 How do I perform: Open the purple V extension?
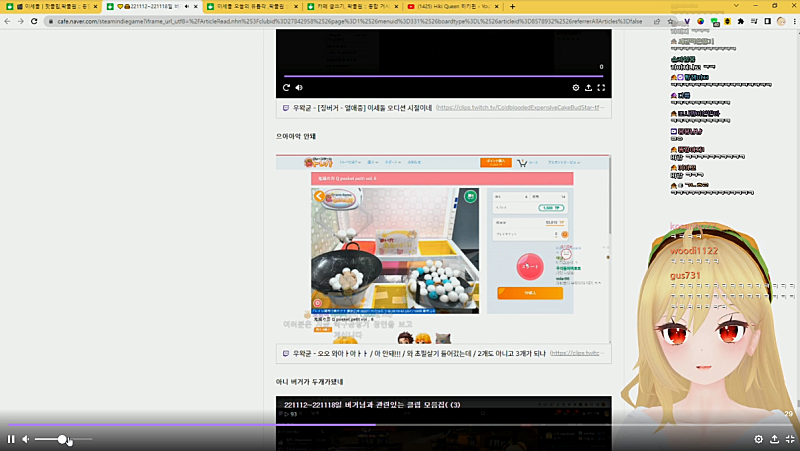[687, 21]
